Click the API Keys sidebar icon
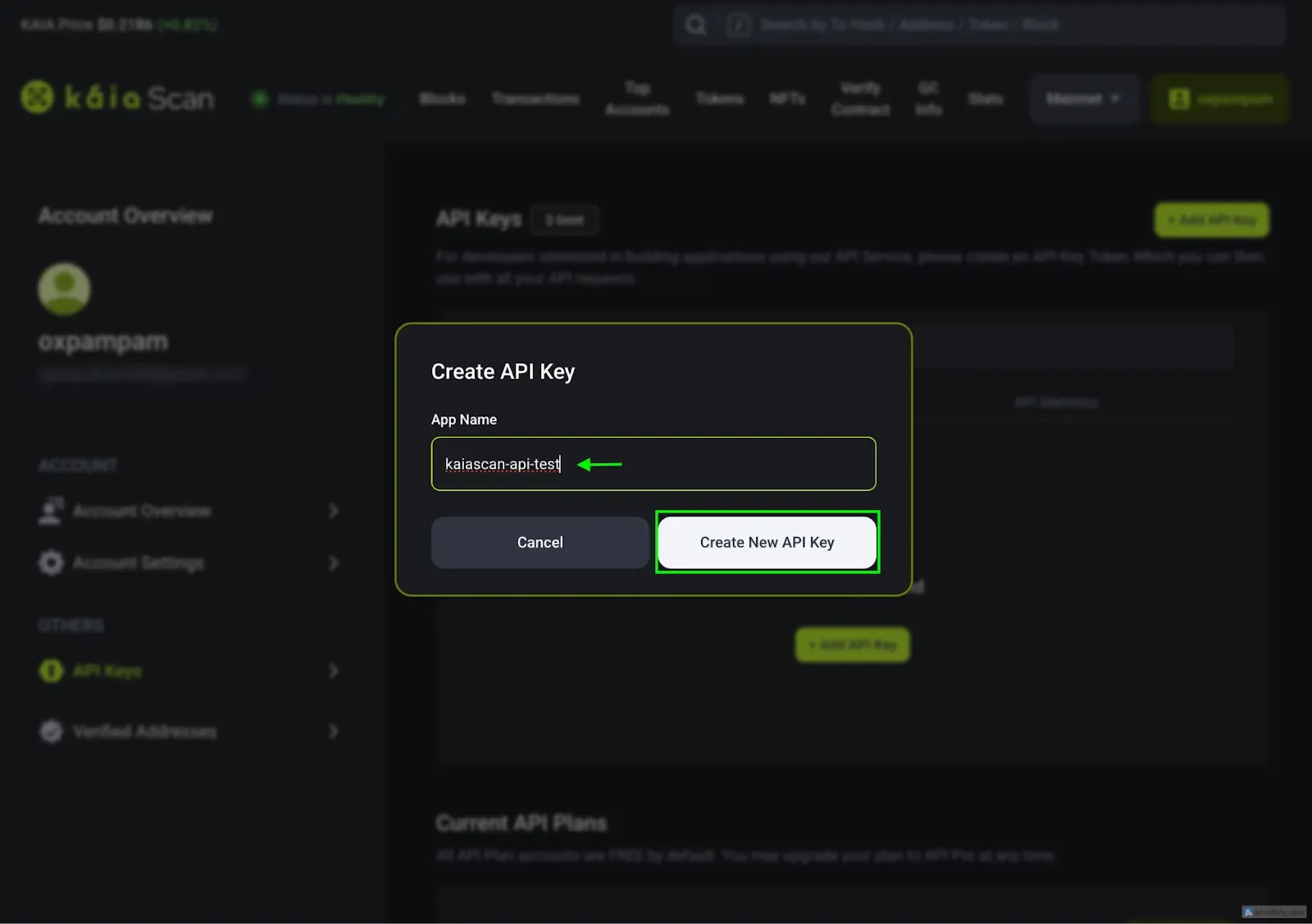Image resolution: width=1312 pixels, height=924 pixels. (x=51, y=671)
